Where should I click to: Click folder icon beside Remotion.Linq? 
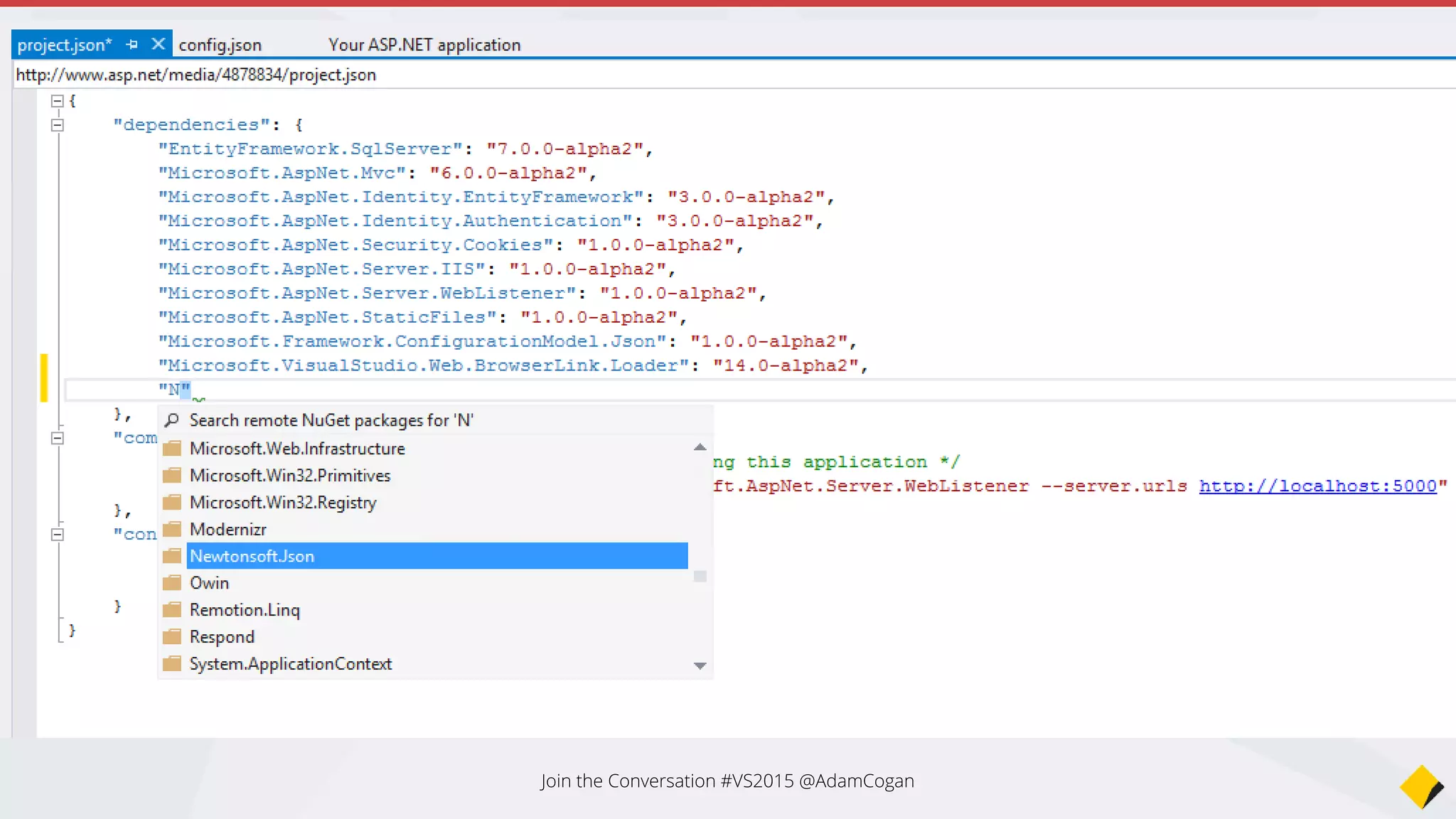click(172, 610)
